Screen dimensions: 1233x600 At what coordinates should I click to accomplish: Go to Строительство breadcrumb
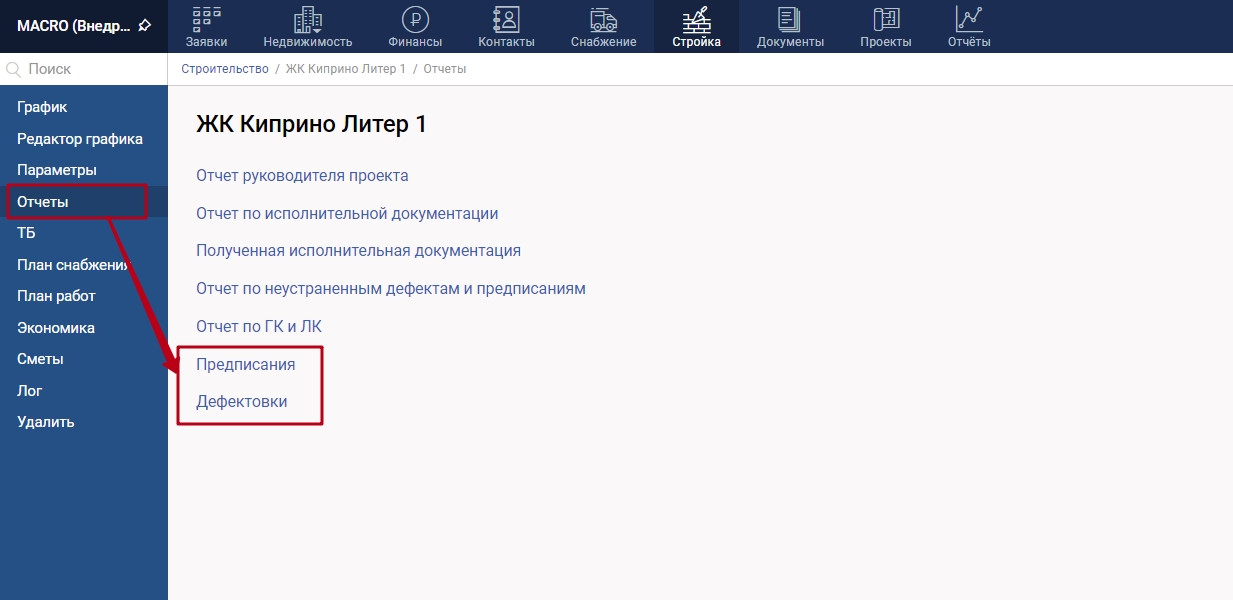point(225,69)
